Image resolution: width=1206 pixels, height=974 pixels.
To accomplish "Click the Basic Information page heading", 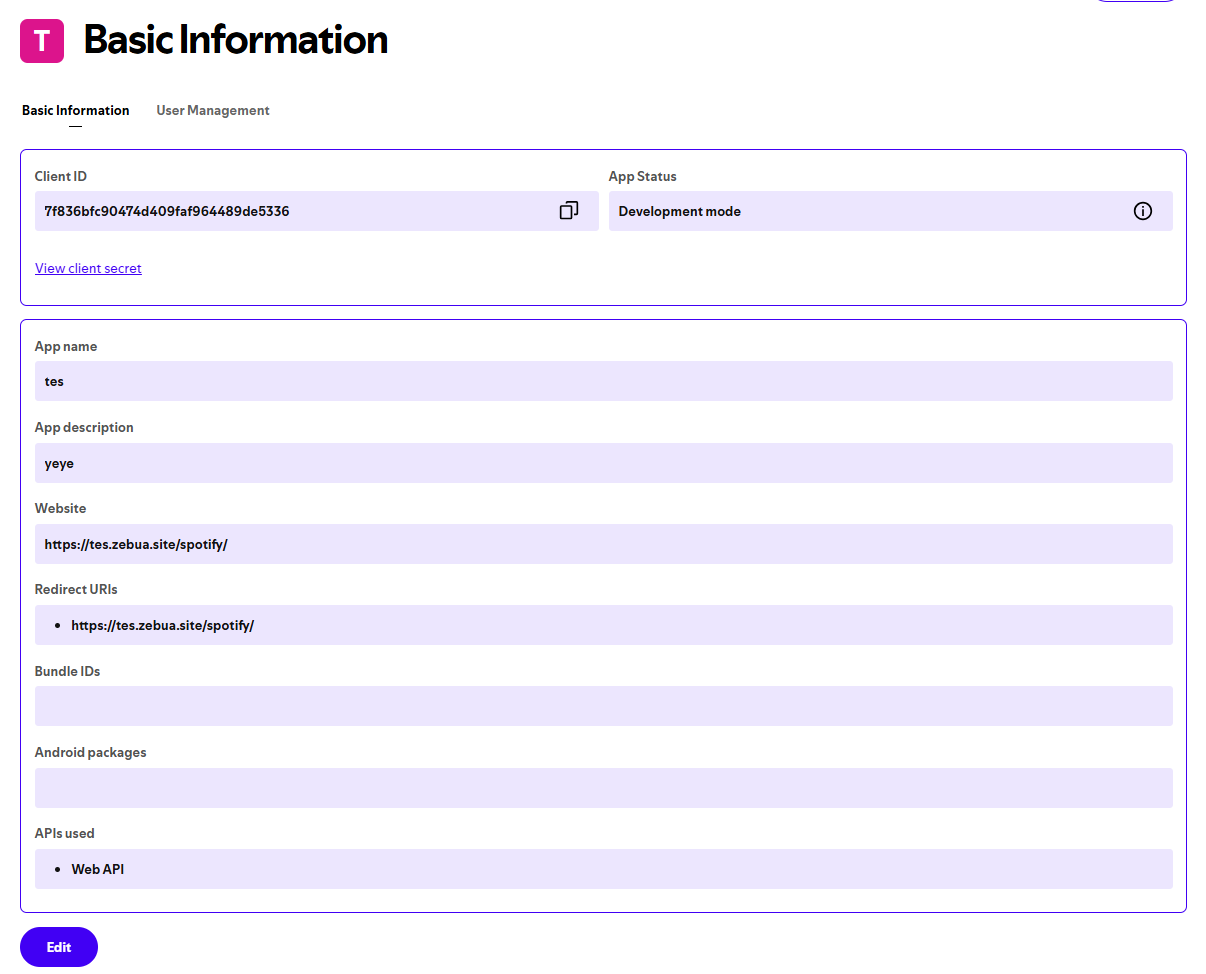I will click(x=236, y=40).
